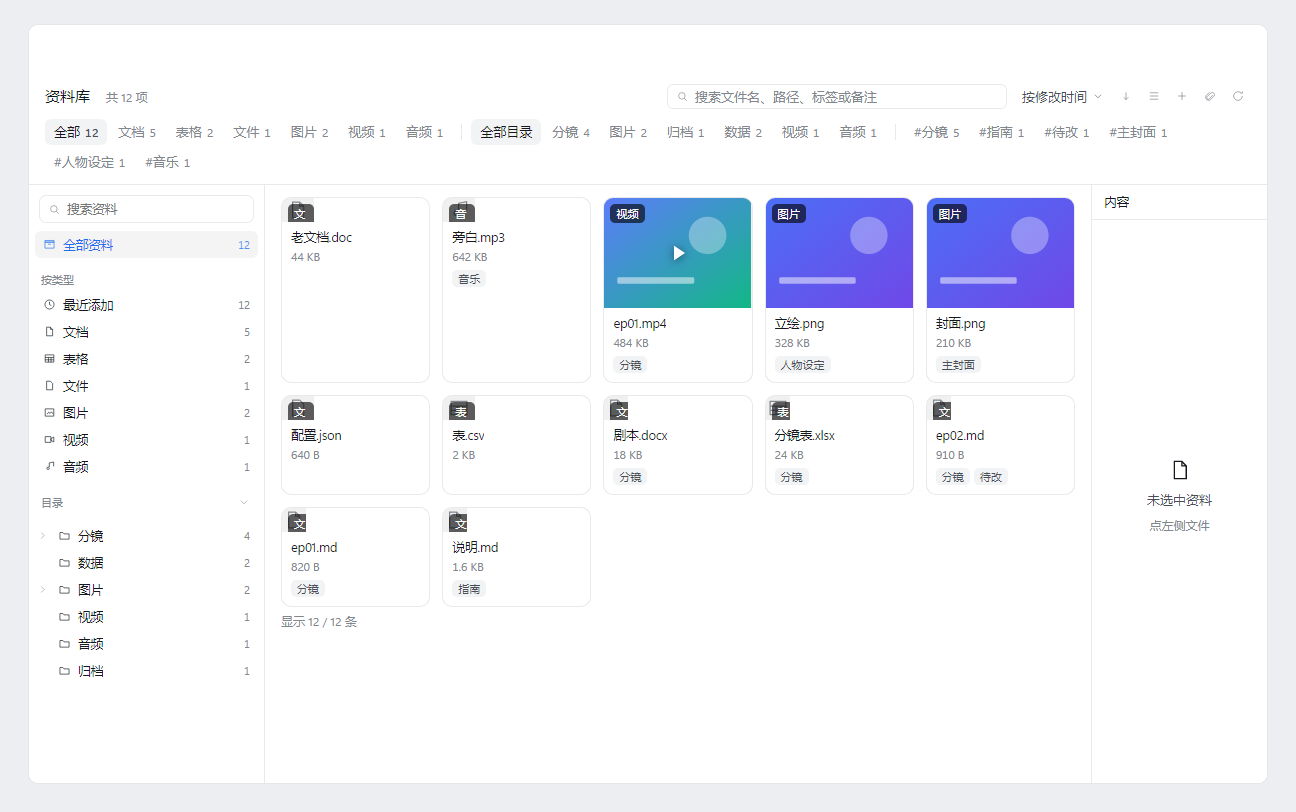Select the 旁白.mp3 file card
Viewport: 1296px width, 812px height.
pyautogui.click(x=516, y=290)
